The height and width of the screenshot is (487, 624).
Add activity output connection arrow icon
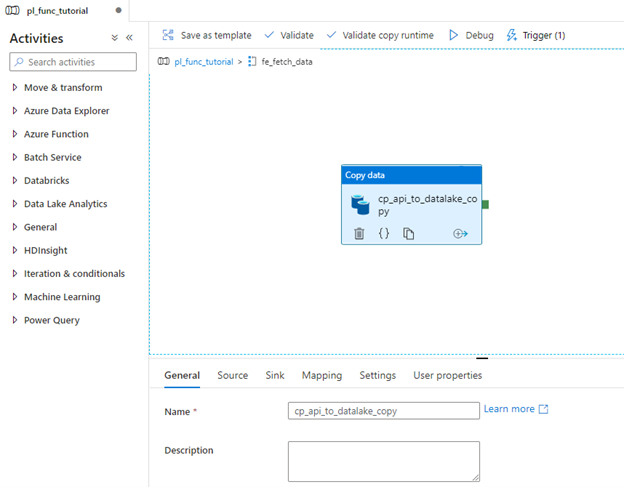(460, 234)
